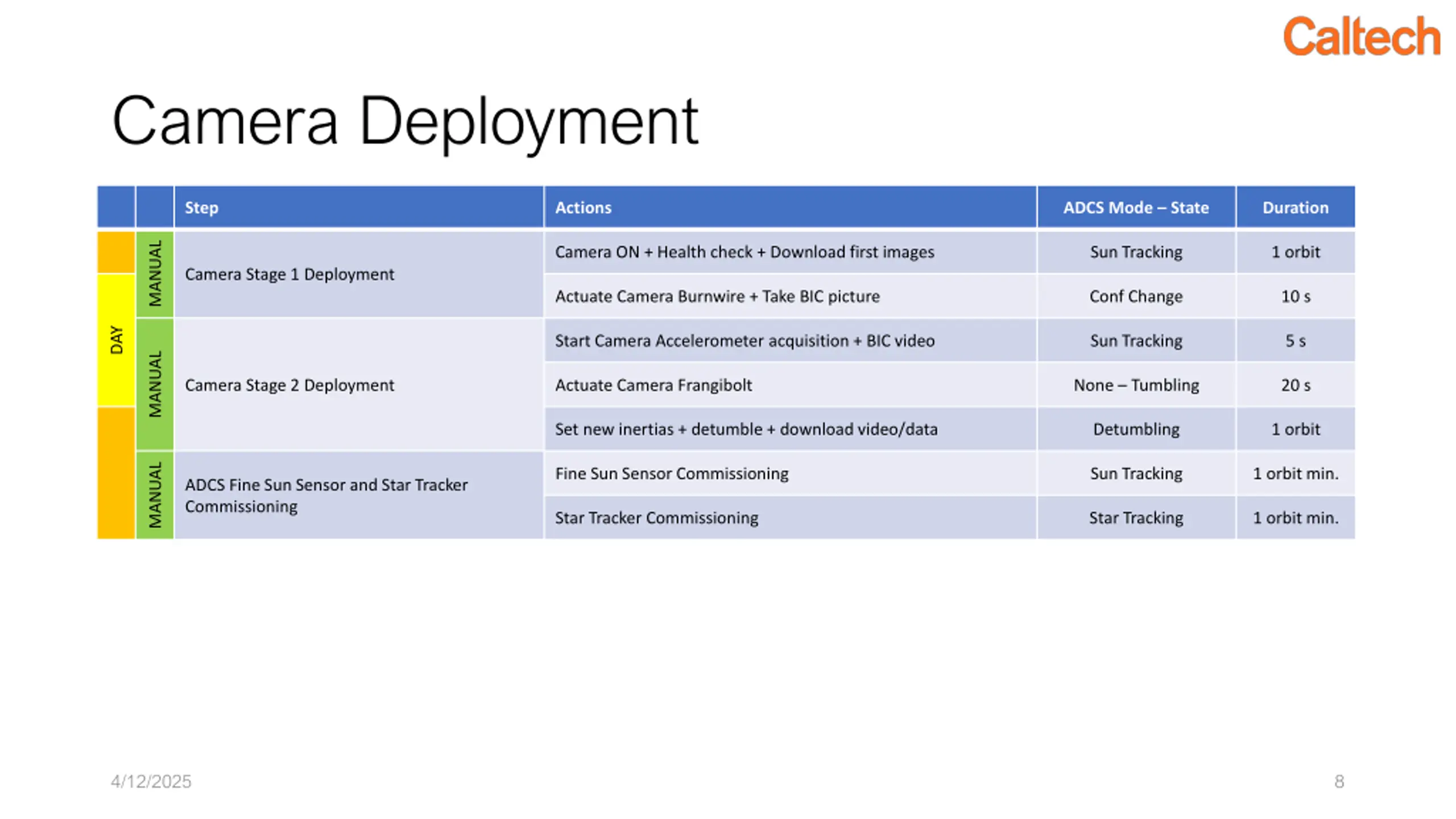Click the 4/12/2025 date footer
Image resolution: width=1456 pixels, height=819 pixels.
(x=151, y=781)
